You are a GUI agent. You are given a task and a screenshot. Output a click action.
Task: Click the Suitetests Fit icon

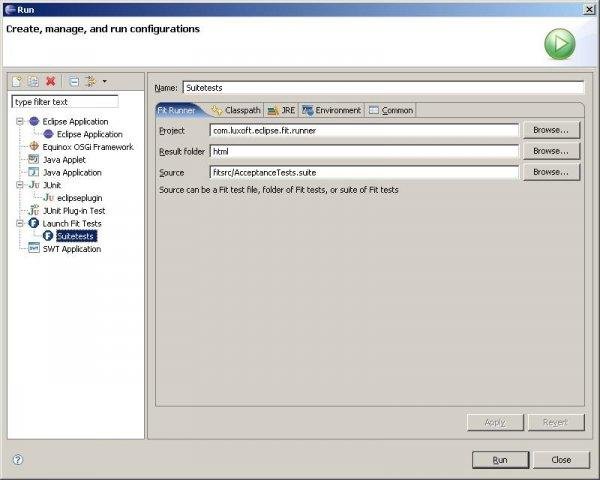(x=48, y=236)
